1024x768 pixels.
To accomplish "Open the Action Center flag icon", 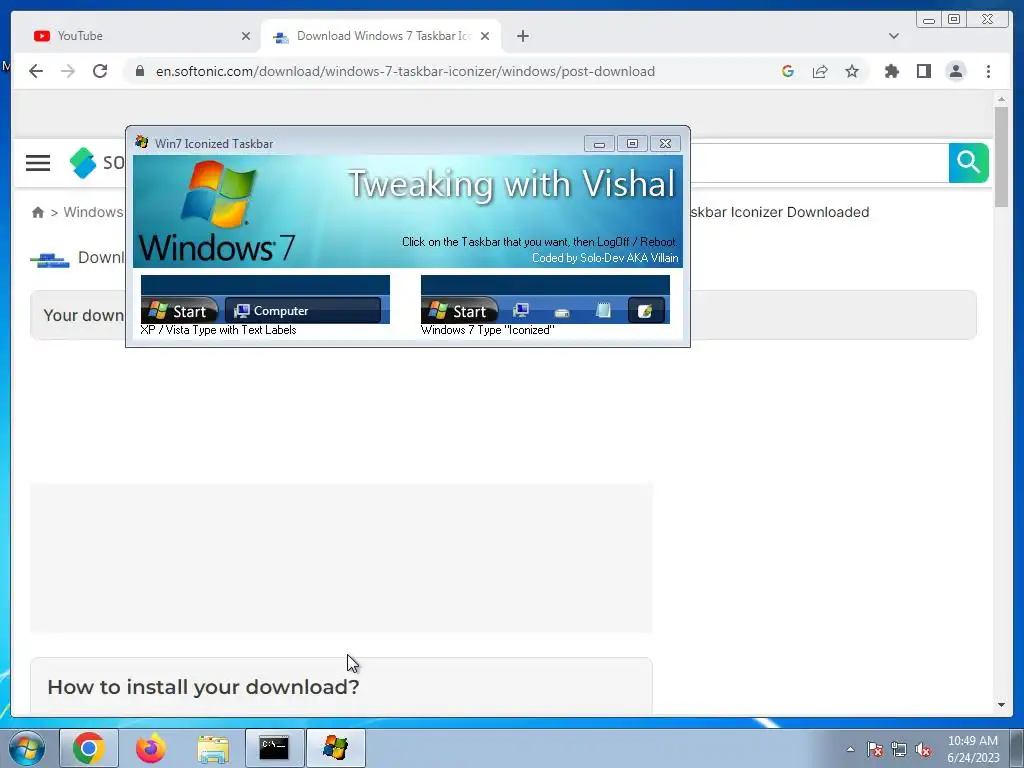I will coord(875,749).
